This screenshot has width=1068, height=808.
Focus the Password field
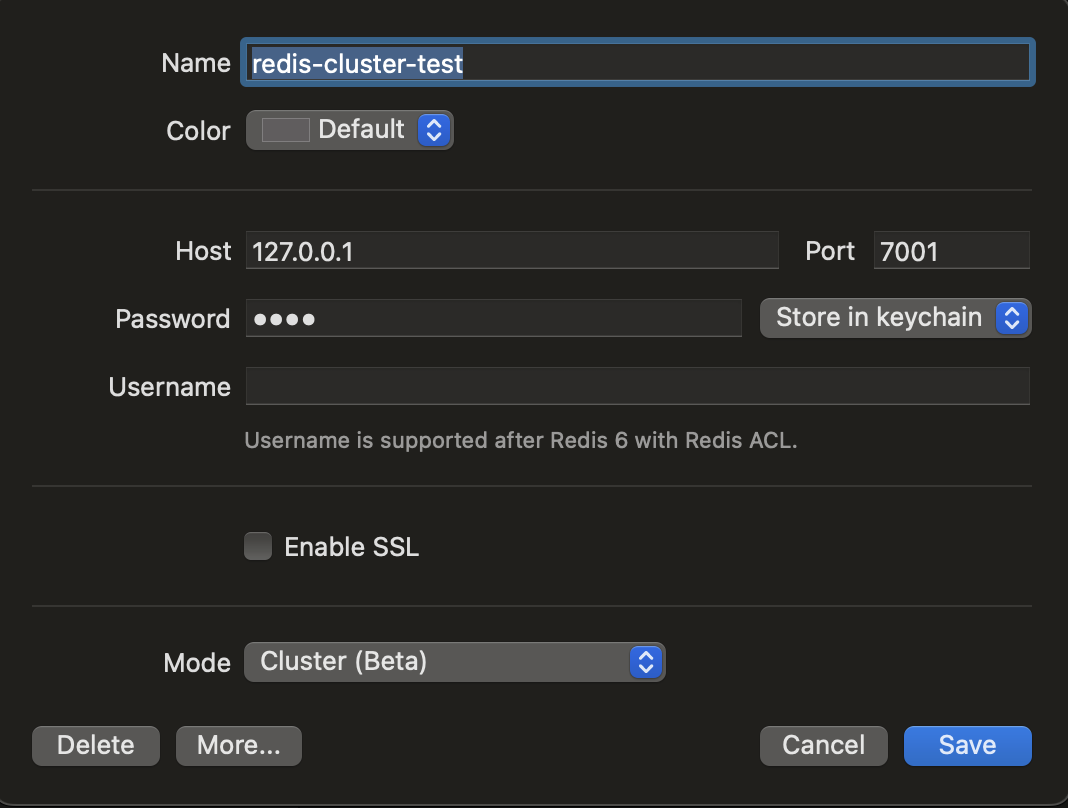point(493,318)
